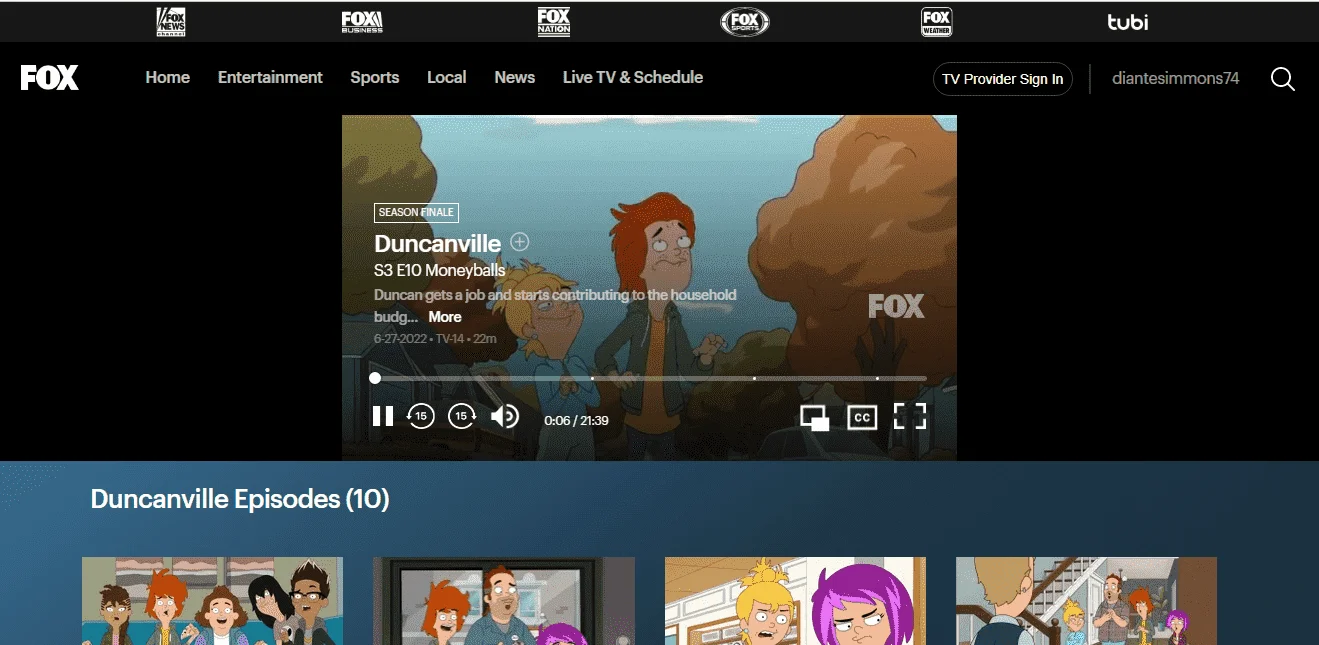The image size is (1319, 645).
Task: Open the search magnifier icon
Action: [1283, 79]
